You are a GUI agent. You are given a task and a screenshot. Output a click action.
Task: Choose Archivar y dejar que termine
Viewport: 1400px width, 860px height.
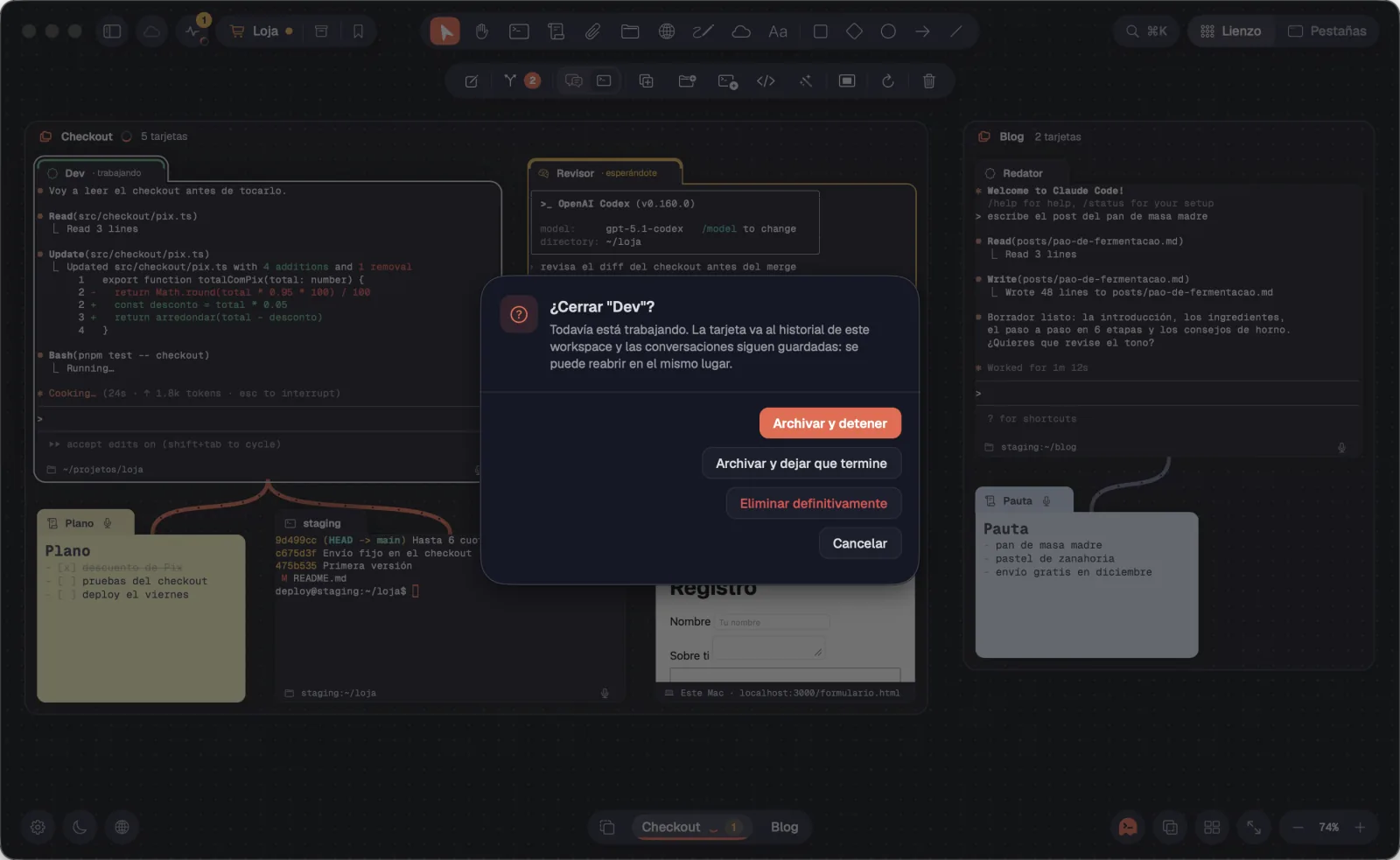point(801,464)
